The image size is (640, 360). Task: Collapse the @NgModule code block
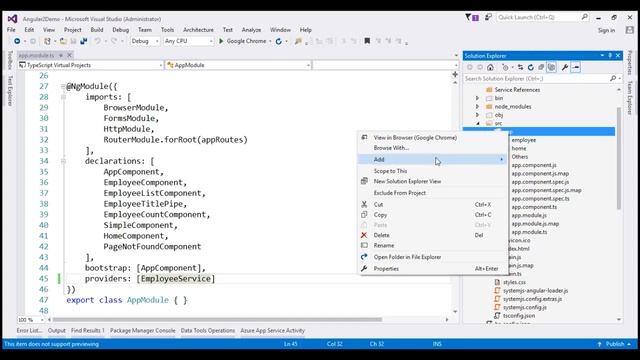63,87
